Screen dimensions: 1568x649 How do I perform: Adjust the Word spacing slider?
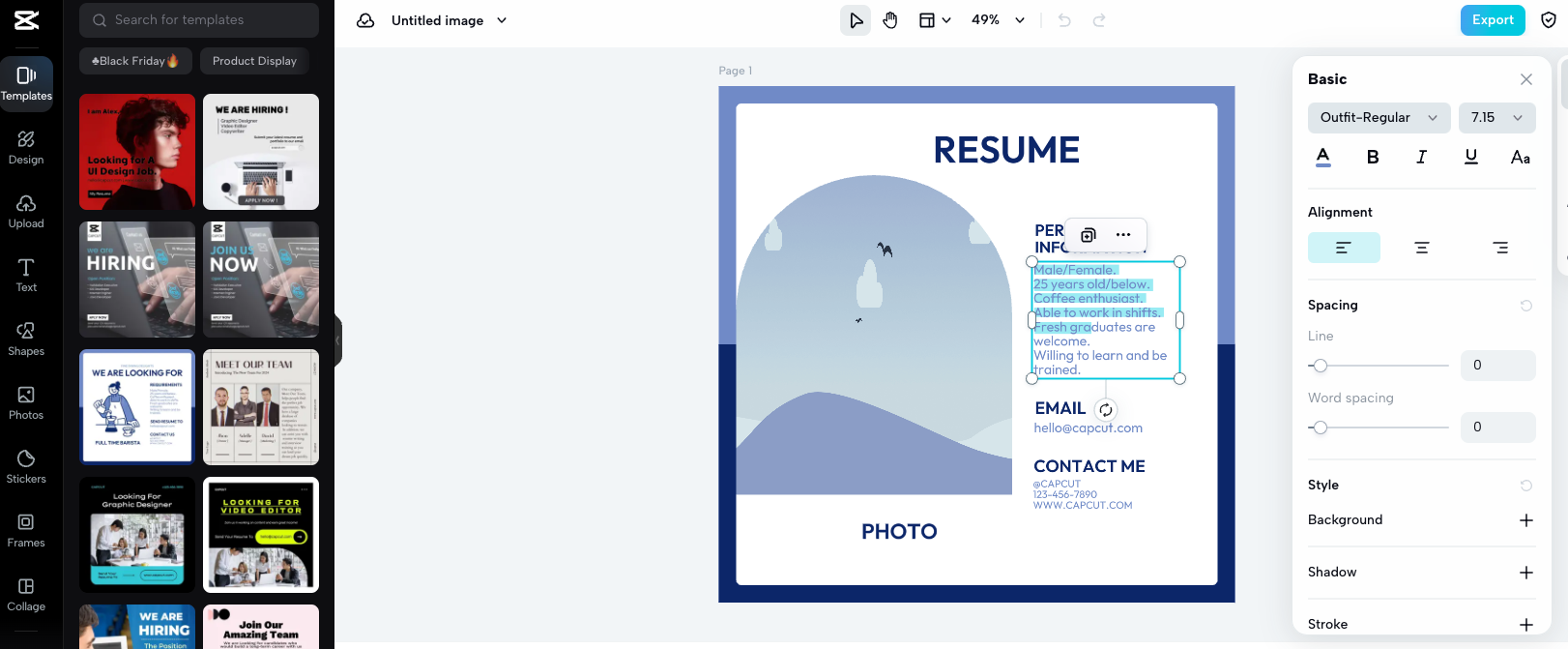pyautogui.click(x=1379, y=428)
